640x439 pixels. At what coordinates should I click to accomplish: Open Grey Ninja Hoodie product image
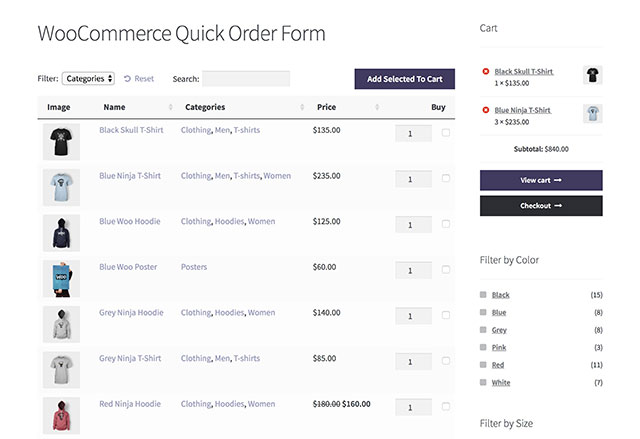61,324
